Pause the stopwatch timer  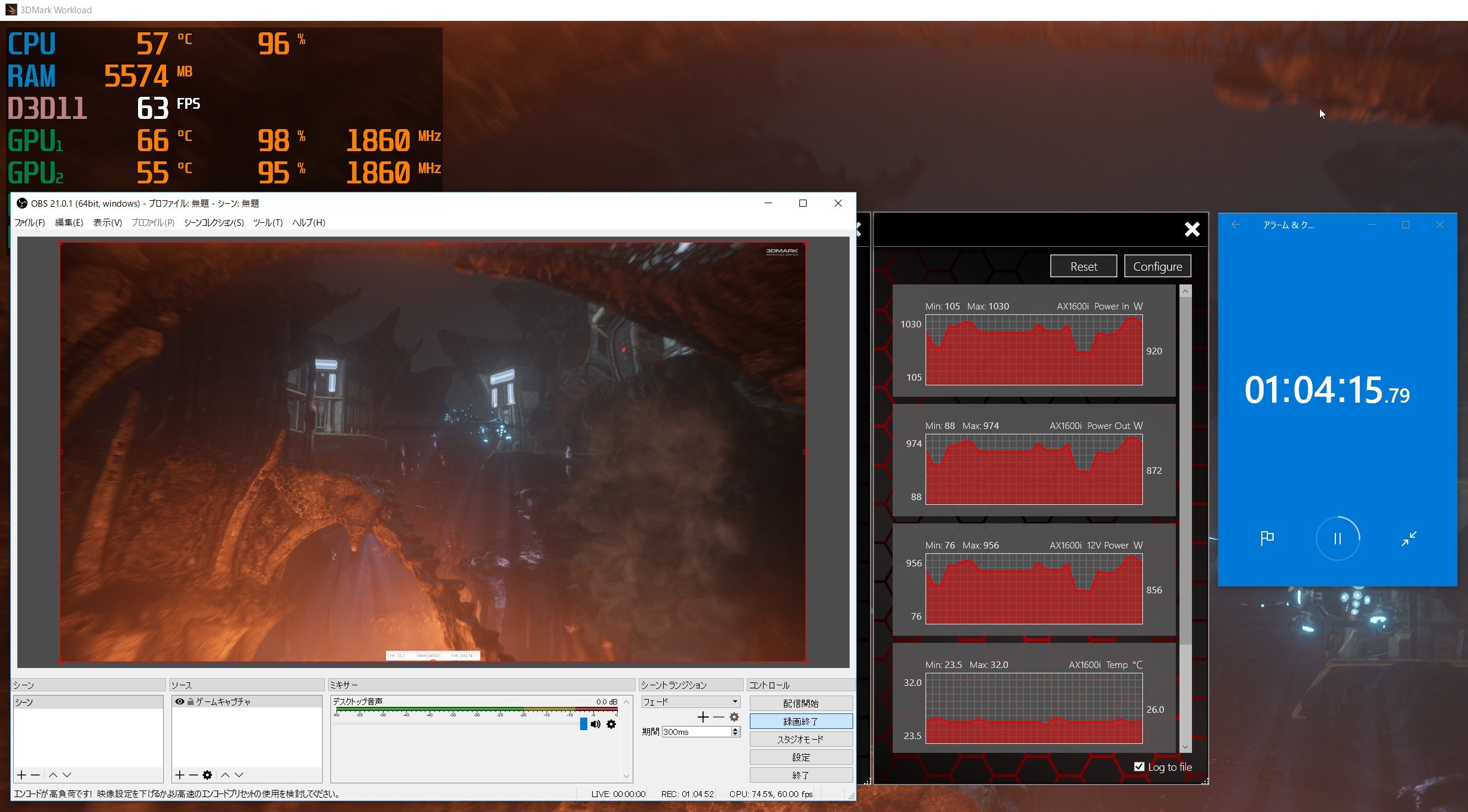[1338, 538]
